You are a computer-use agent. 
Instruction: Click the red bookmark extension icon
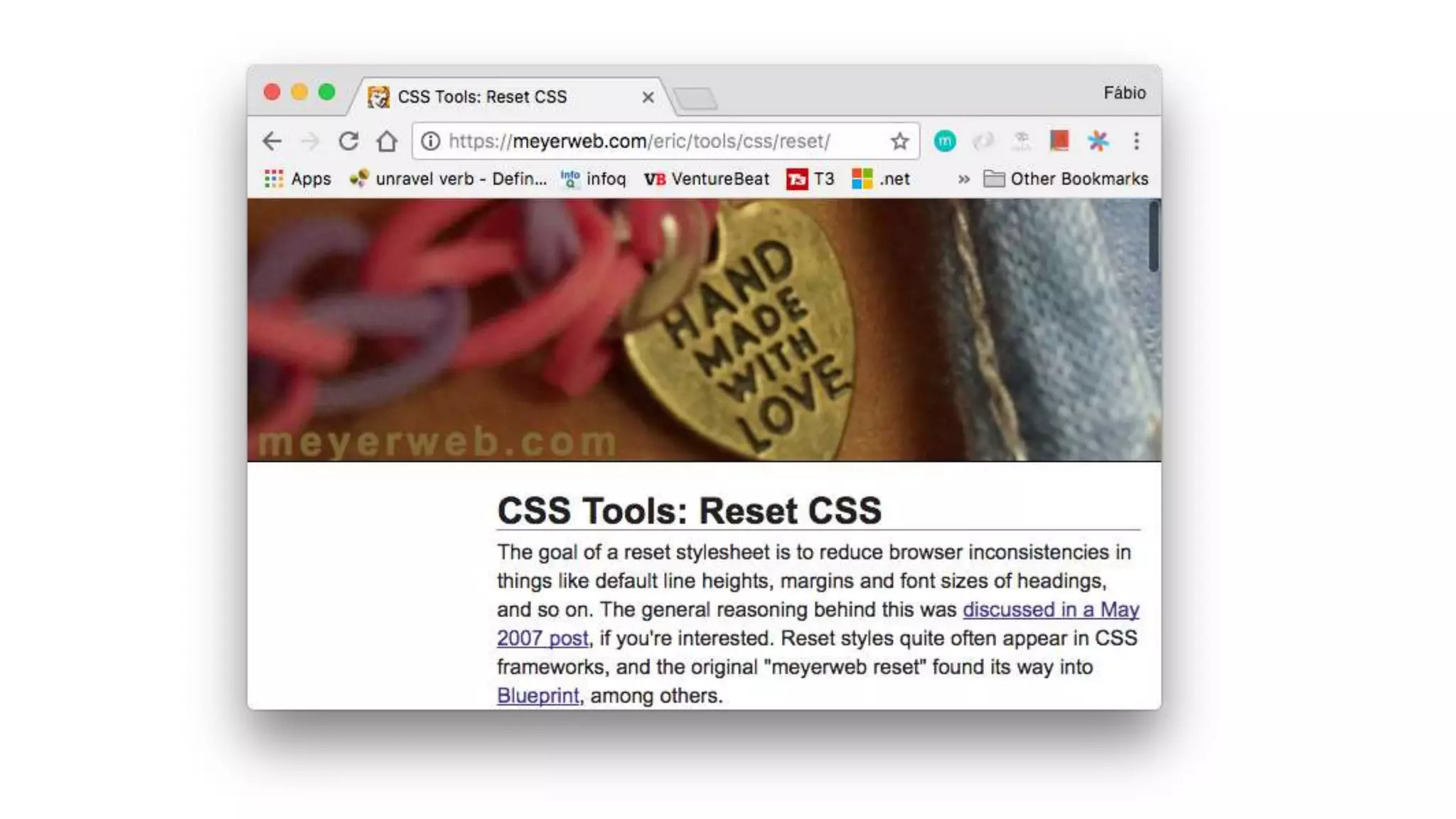pyautogui.click(x=1059, y=141)
